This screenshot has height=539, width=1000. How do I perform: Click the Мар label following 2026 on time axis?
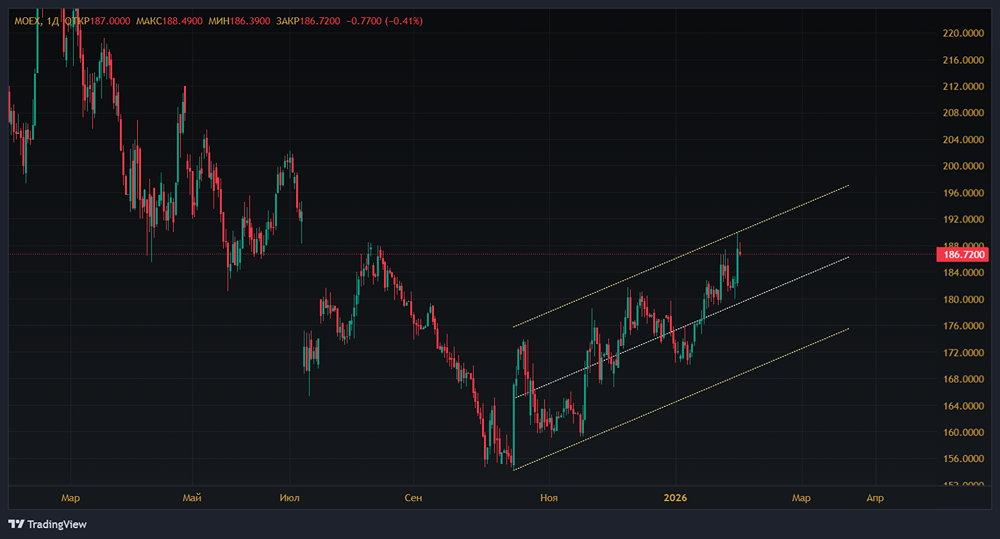point(801,498)
